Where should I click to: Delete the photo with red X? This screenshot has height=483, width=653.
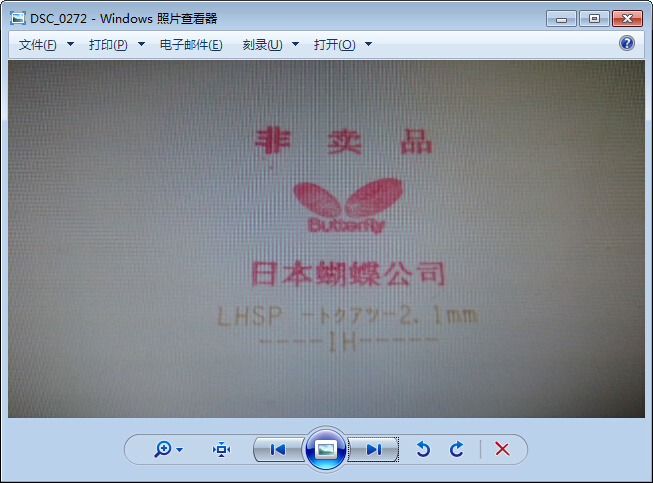pos(502,450)
